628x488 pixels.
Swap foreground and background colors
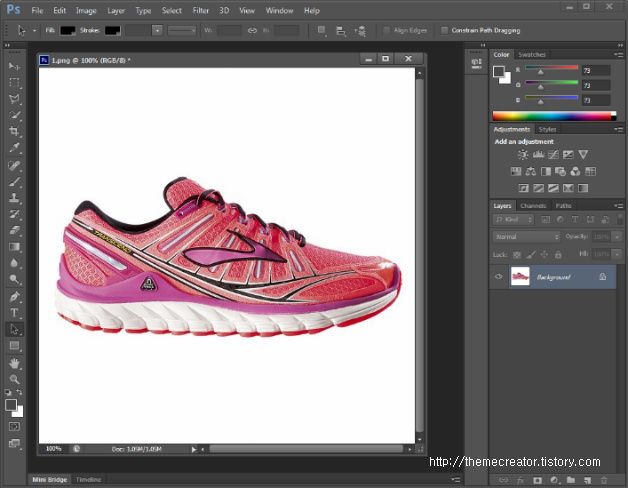pos(19,392)
